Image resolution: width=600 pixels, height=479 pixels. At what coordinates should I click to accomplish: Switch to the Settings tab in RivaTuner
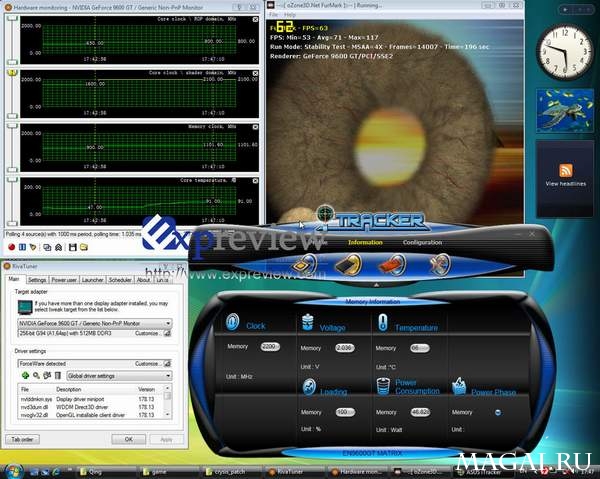click(37, 280)
